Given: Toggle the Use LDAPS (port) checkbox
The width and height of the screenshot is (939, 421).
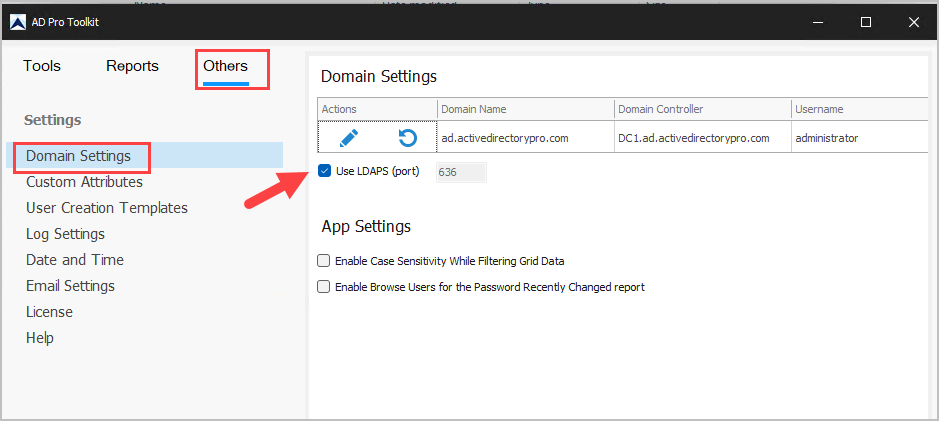Looking at the screenshot, I should tap(324, 172).
